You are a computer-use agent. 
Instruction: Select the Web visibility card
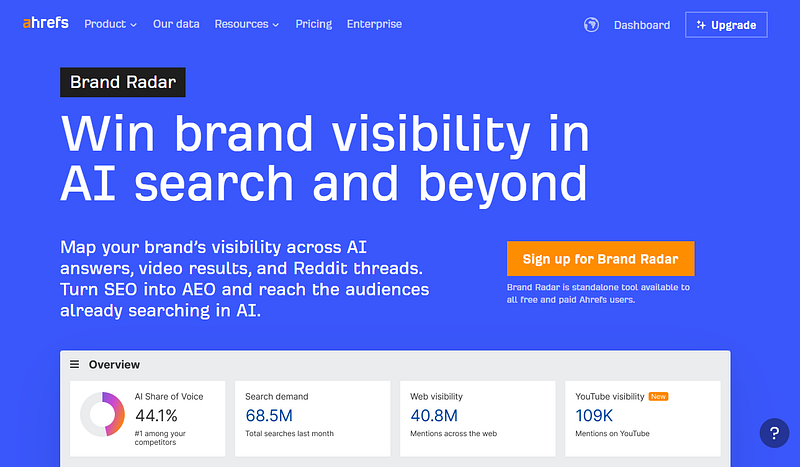pos(478,419)
